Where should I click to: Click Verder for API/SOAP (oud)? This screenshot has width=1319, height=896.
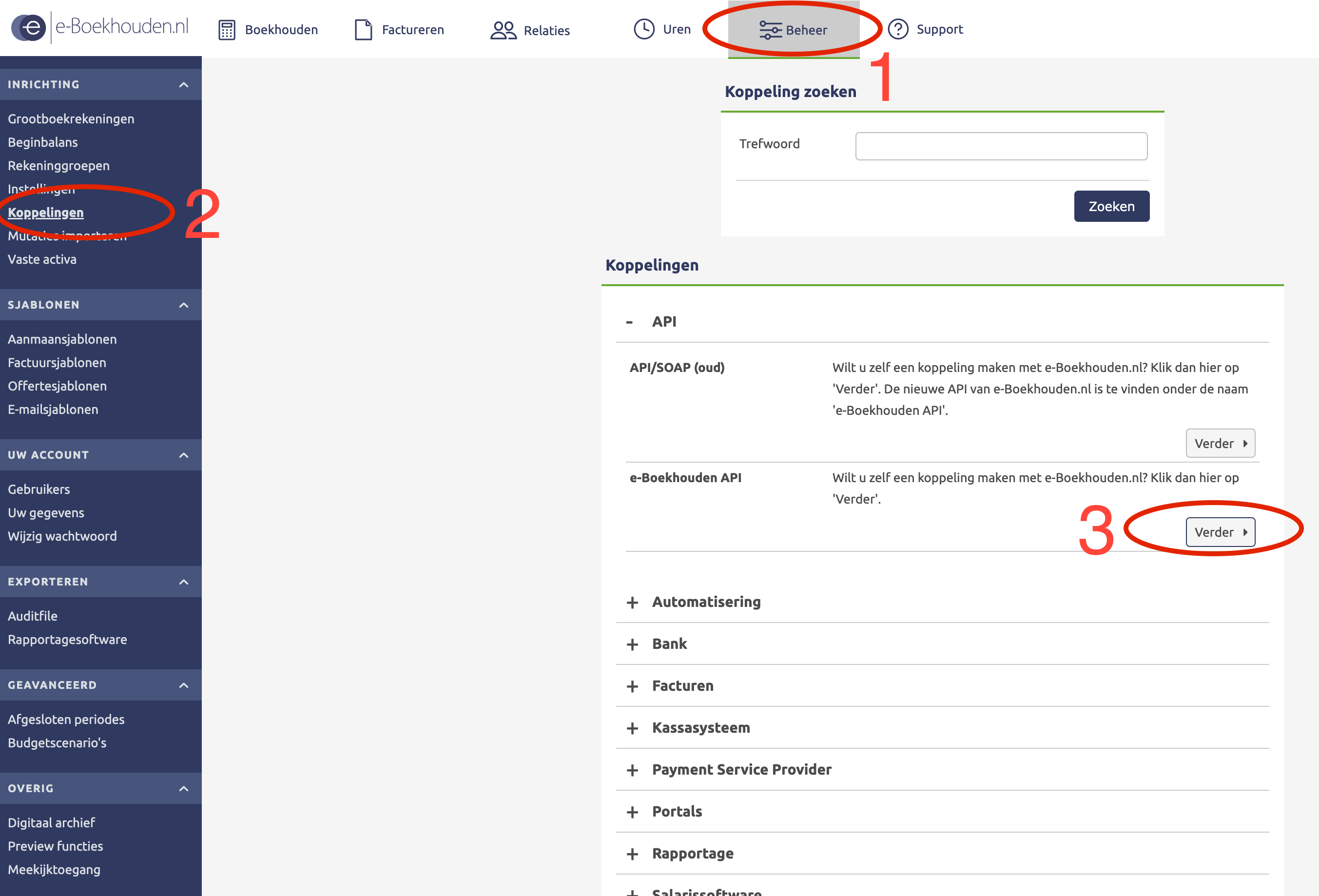click(x=1220, y=443)
